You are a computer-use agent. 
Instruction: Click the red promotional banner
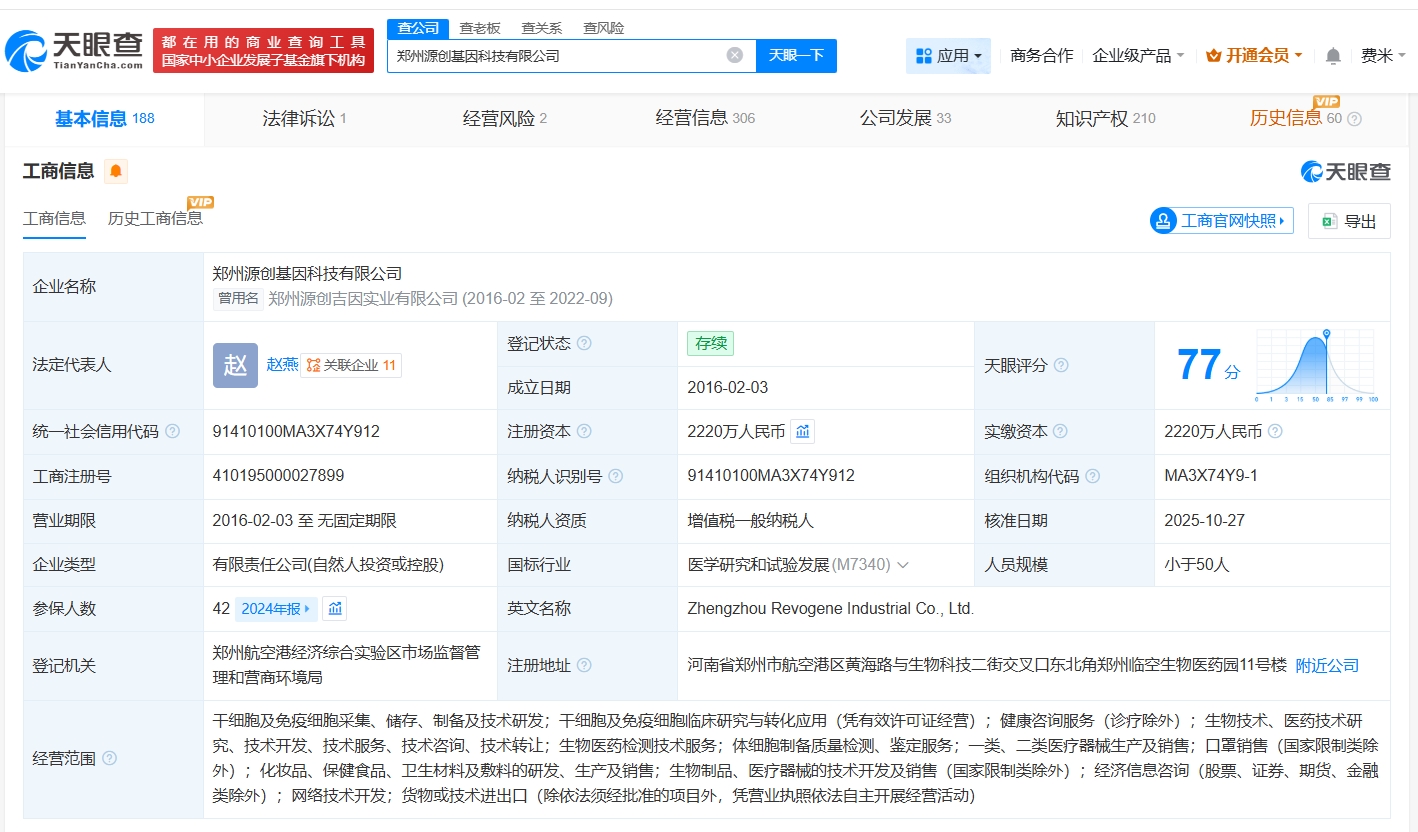coord(263,50)
